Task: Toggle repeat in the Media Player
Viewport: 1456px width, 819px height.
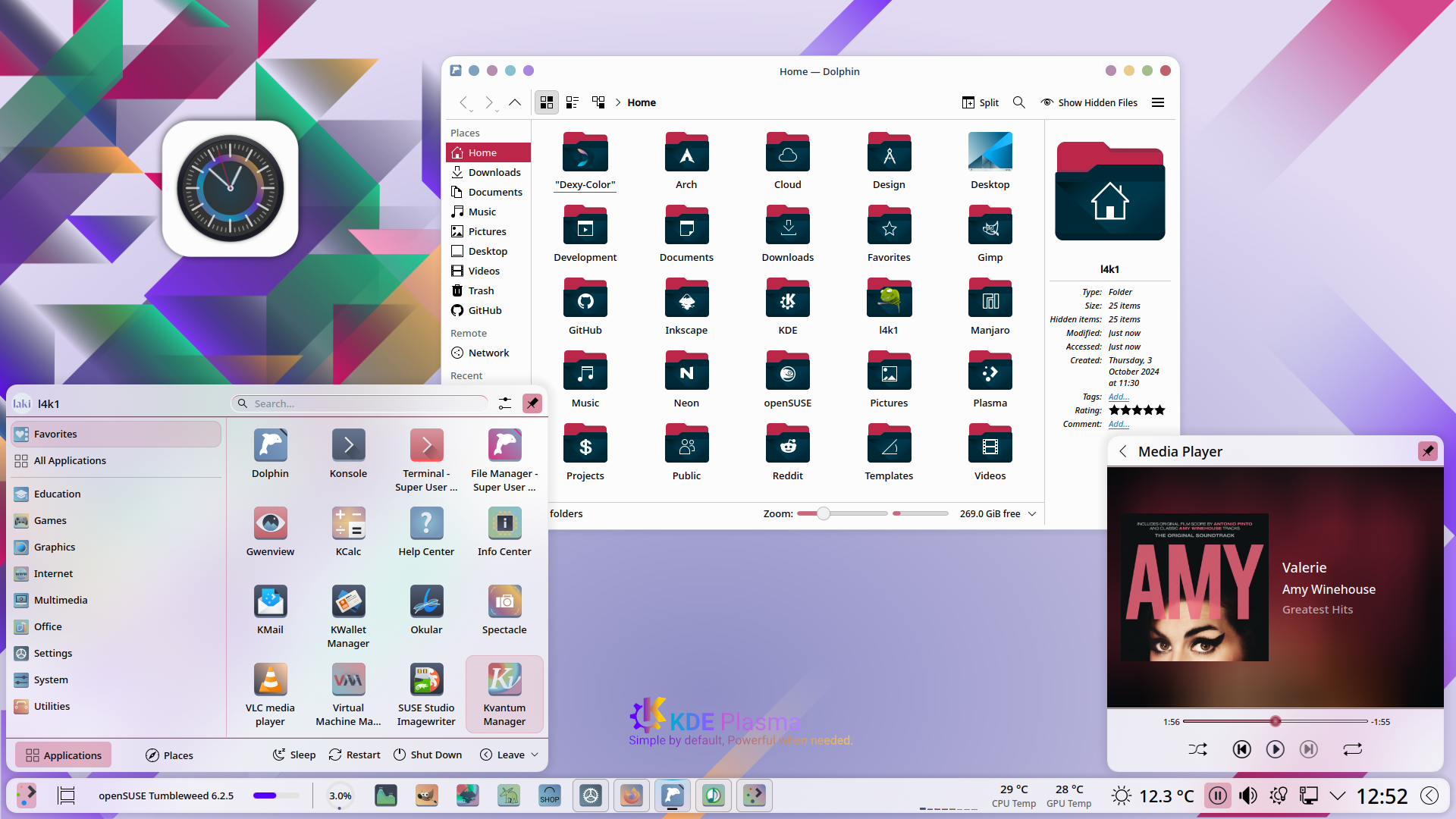Action: coord(1352,749)
